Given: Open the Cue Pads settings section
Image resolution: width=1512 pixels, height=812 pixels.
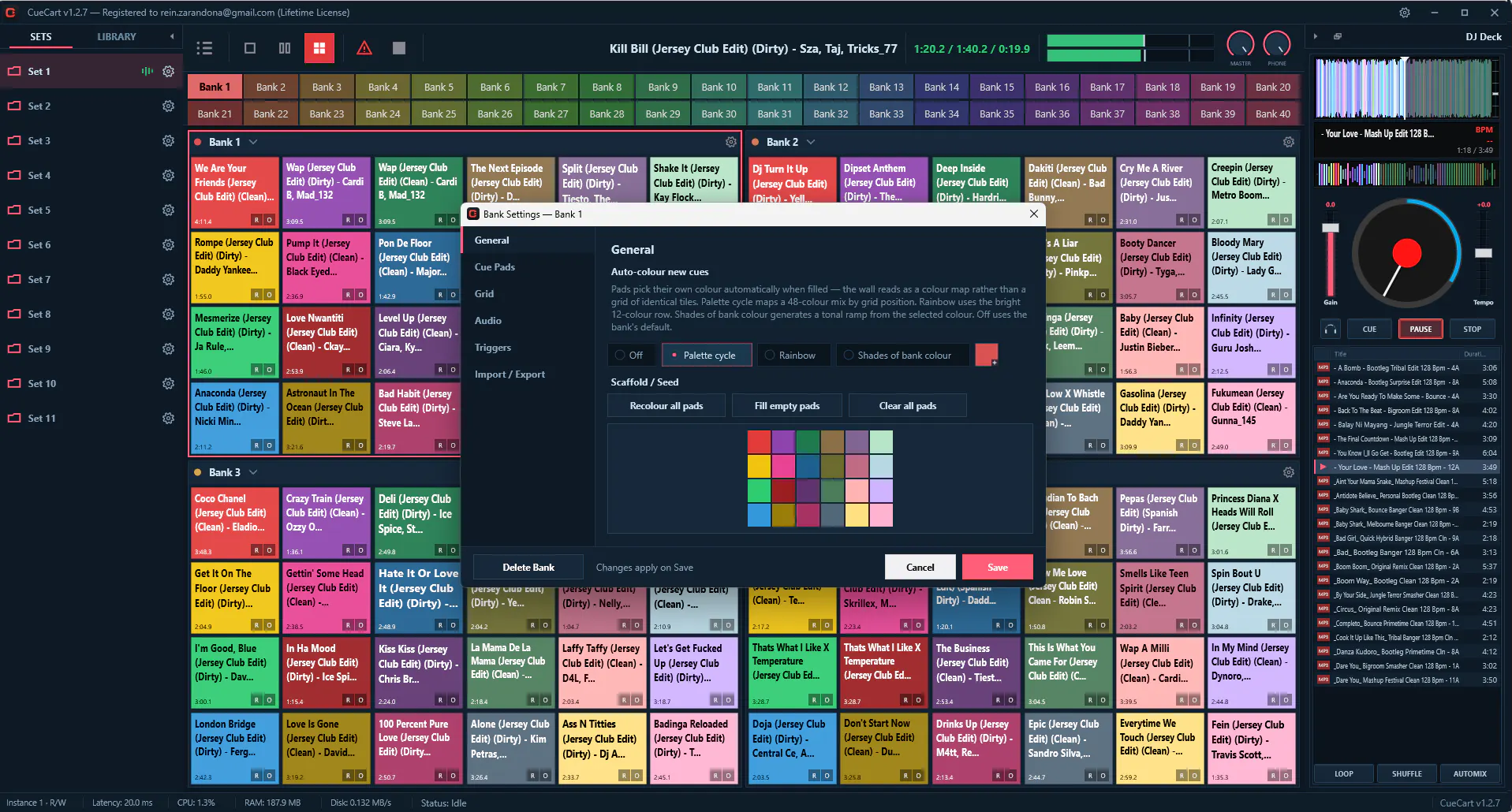Looking at the screenshot, I should point(528,267).
